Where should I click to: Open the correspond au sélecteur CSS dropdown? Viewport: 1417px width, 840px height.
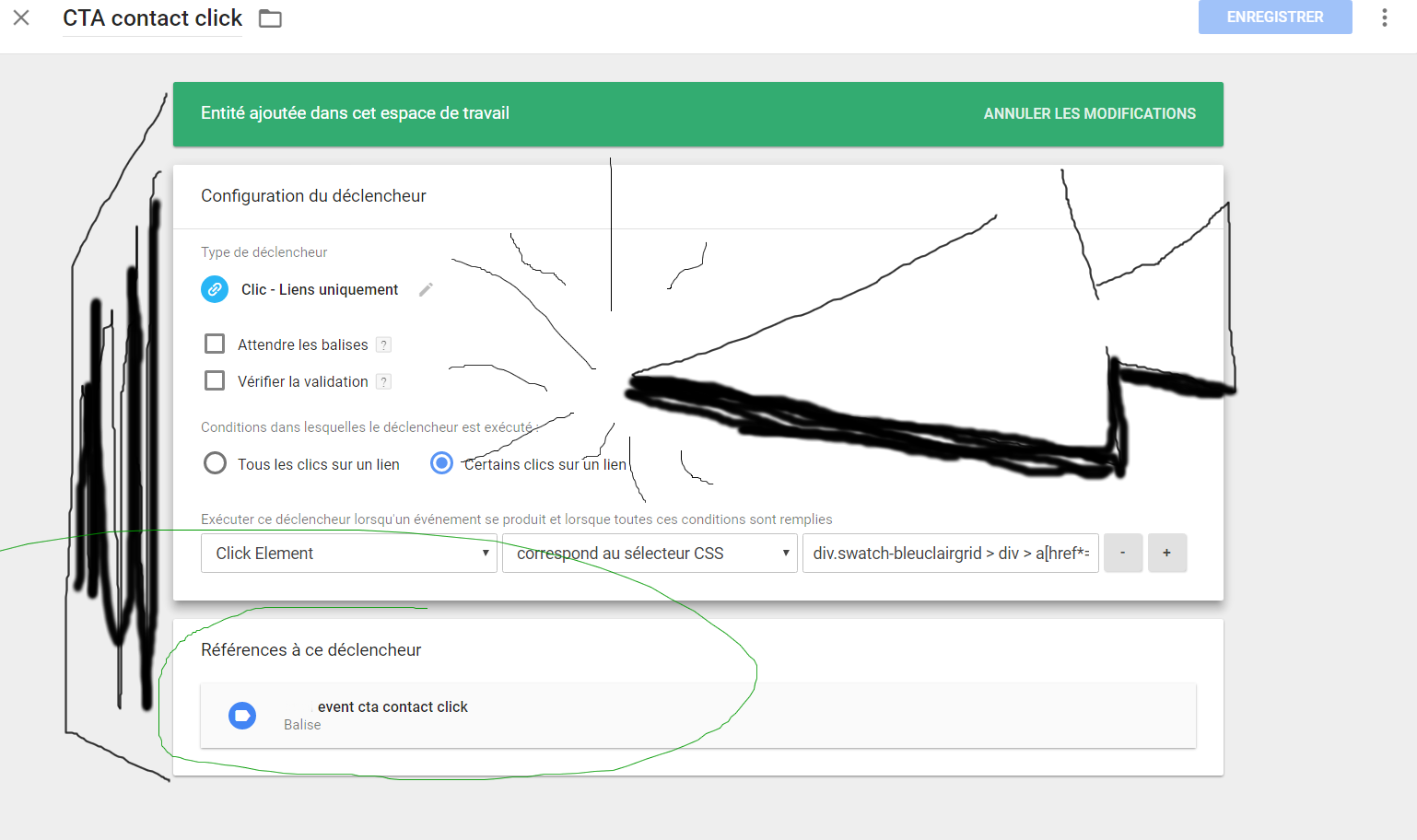(650, 554)
